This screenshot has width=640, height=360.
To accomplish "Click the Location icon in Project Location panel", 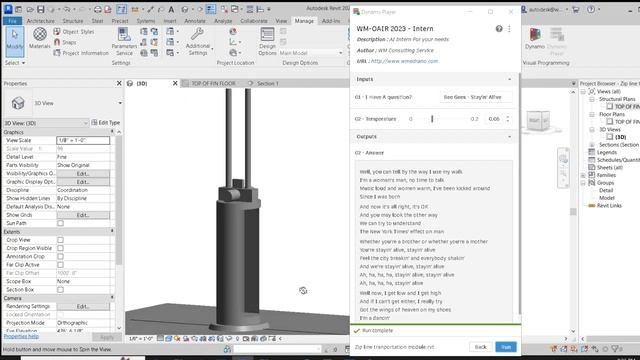I will point(233,31).
